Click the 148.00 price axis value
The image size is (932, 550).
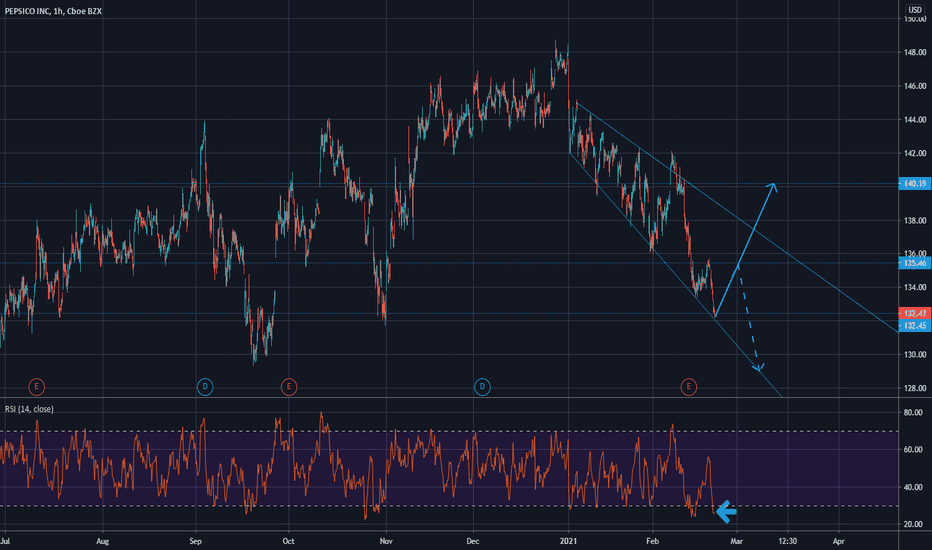(x=915, y=52)
